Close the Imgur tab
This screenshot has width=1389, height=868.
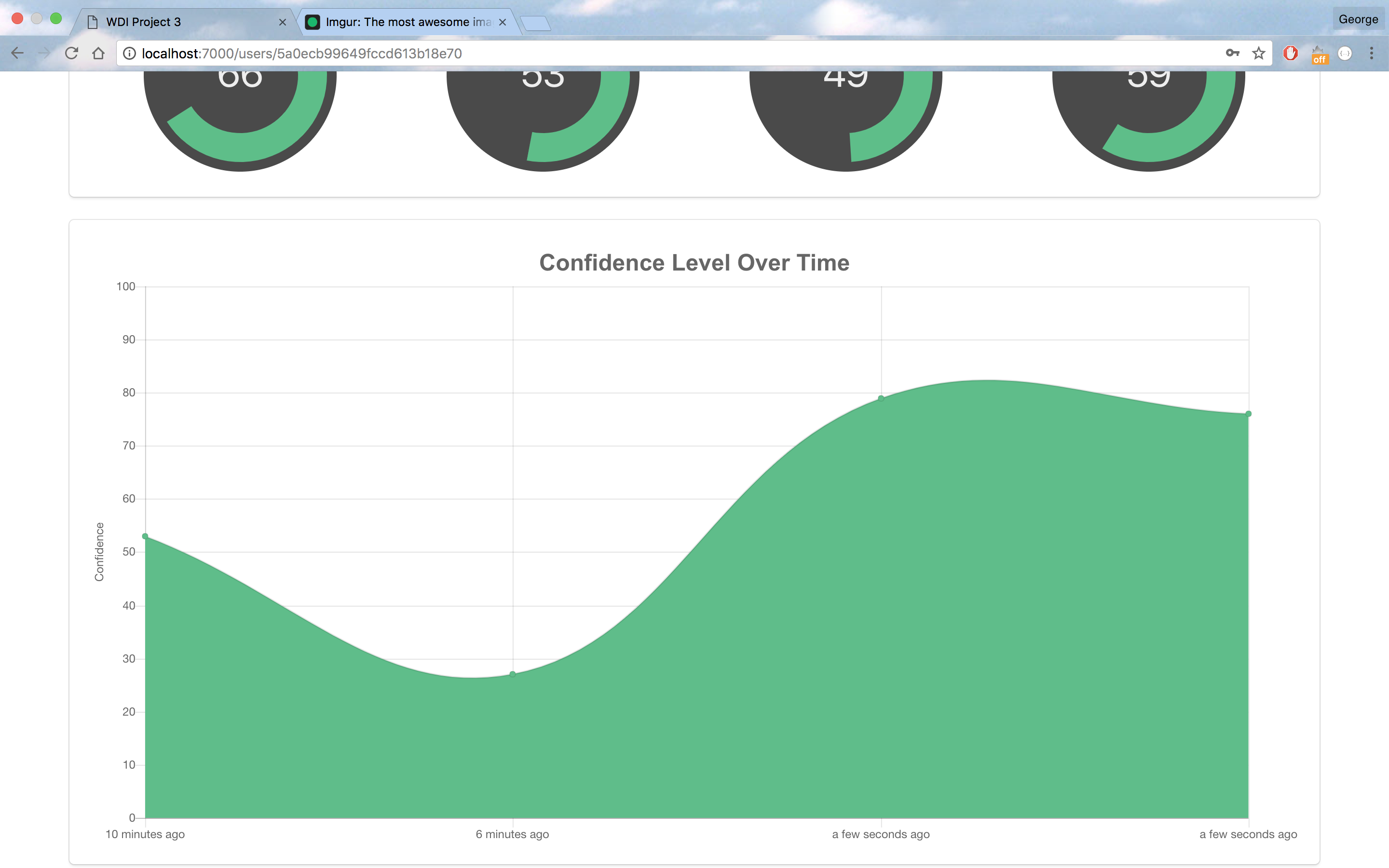pyautogui.click(x=503, y=22)
